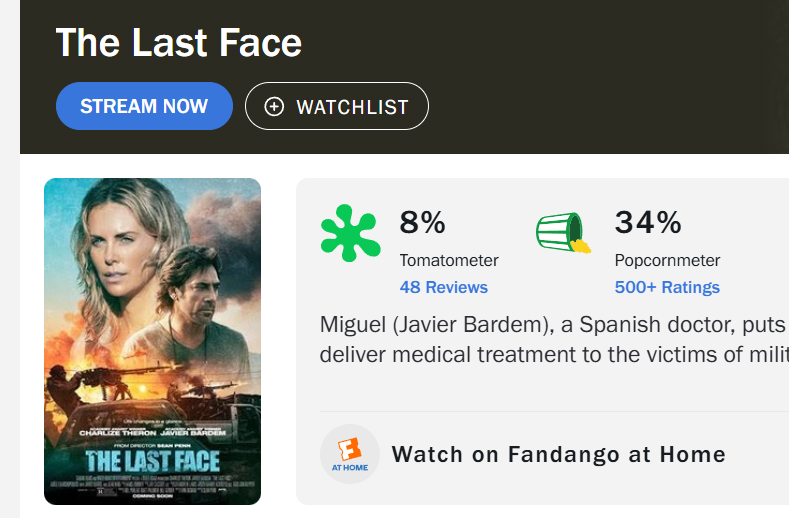Click the 34% Popcornmeter score
This screenshot has height=518, width=789.
coord(647,222)
